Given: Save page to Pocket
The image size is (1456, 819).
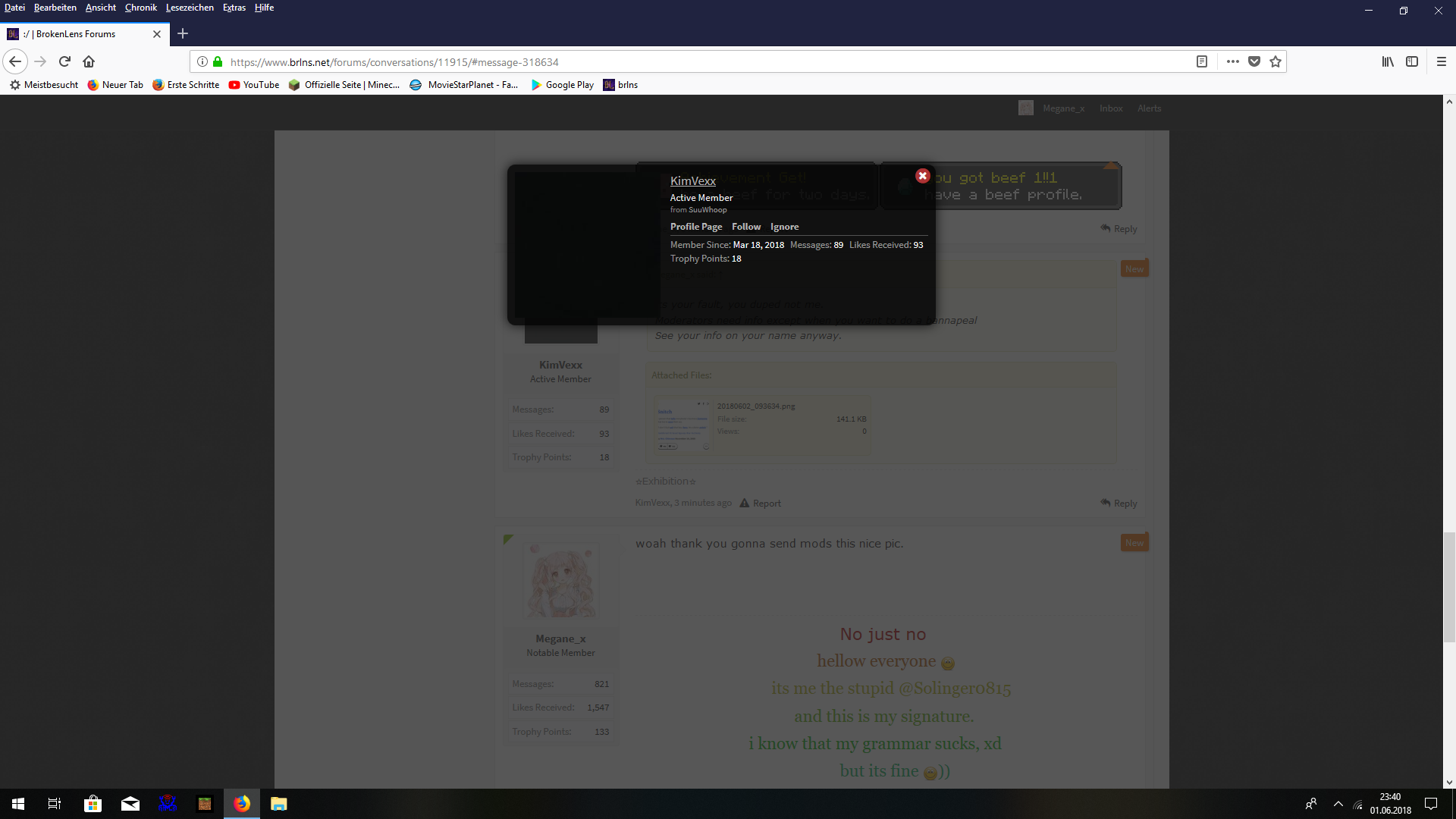Looking at the screenshot, I should [1254, 61].
